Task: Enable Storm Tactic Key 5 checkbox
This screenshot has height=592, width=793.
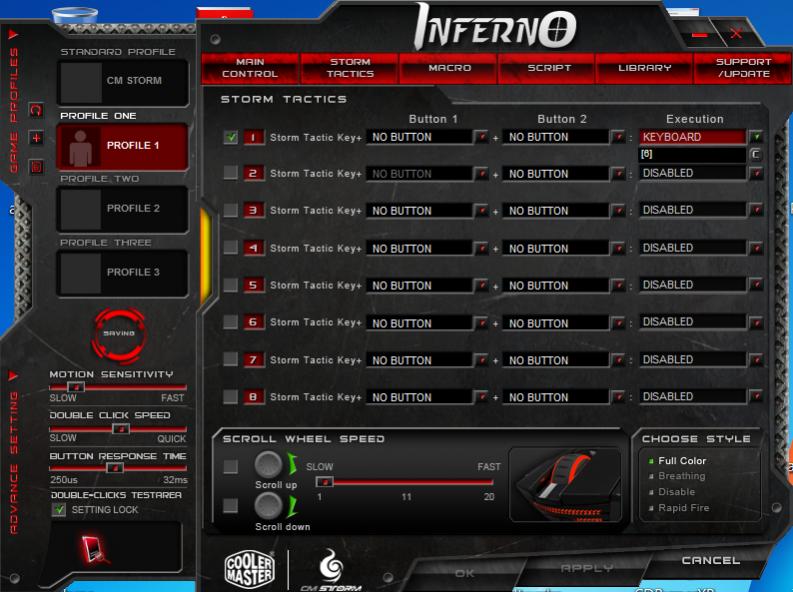Action: coord(231,285)
